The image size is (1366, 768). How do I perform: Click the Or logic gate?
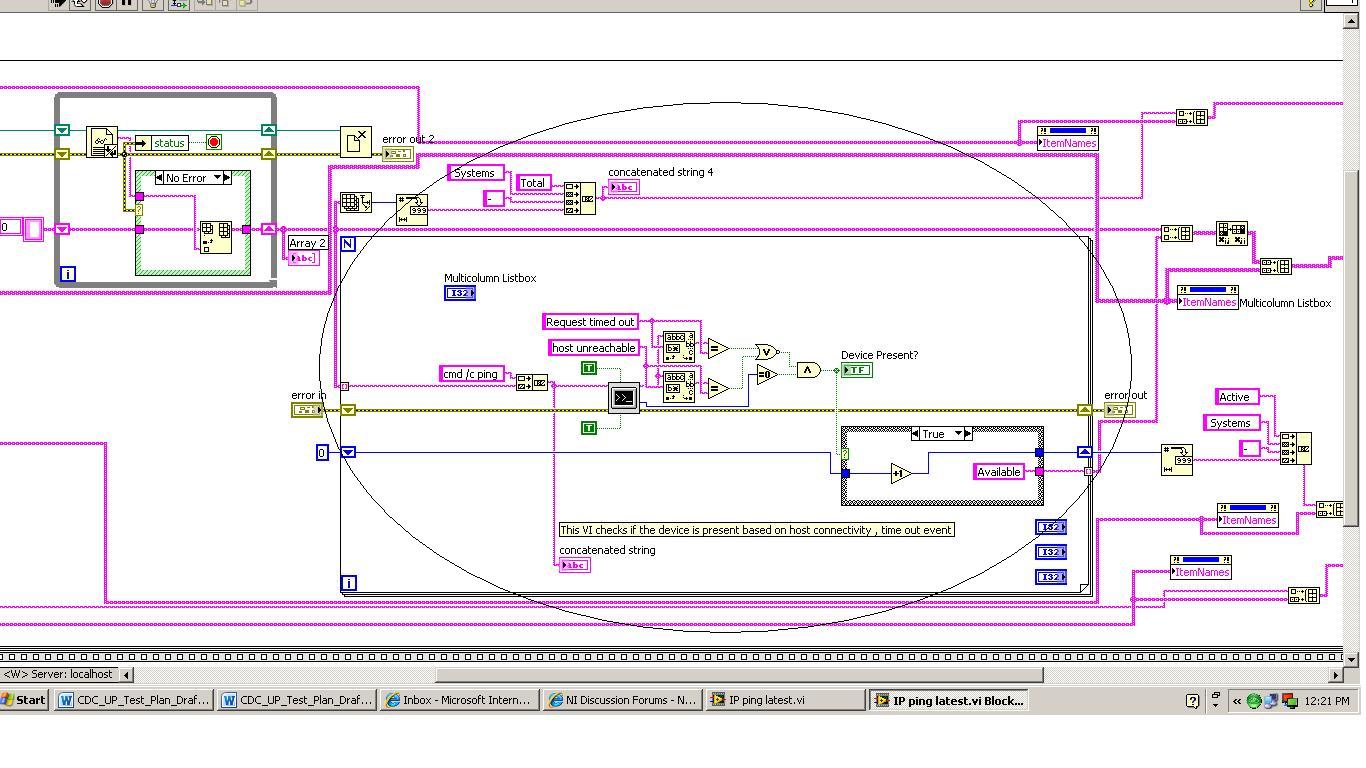tap(766, 352)
